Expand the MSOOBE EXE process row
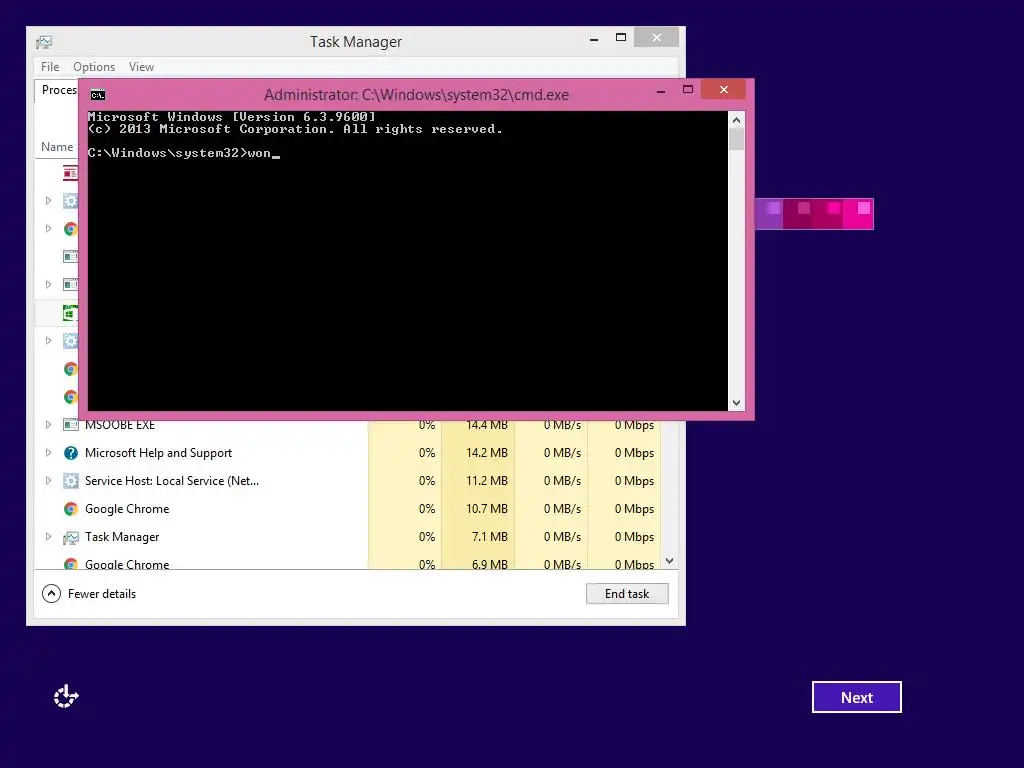The image size is (1024, 768). 48,424
